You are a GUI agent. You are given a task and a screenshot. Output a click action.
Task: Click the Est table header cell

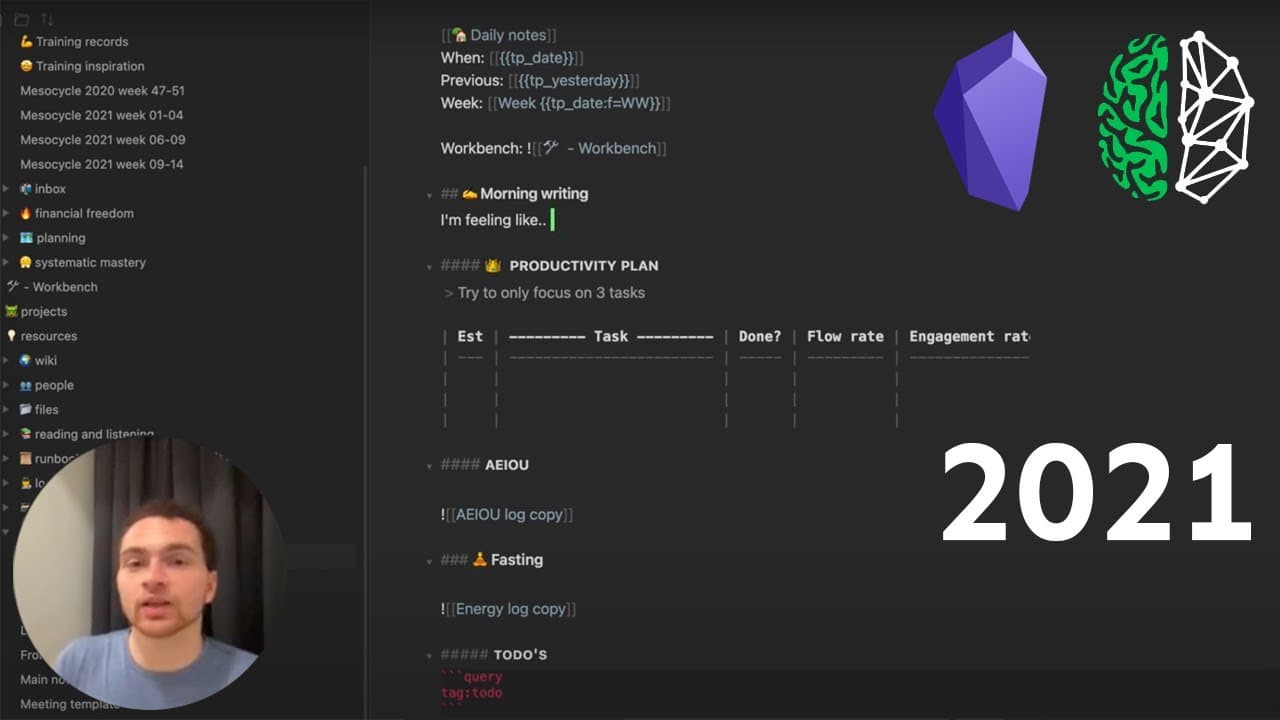[470, 337]
